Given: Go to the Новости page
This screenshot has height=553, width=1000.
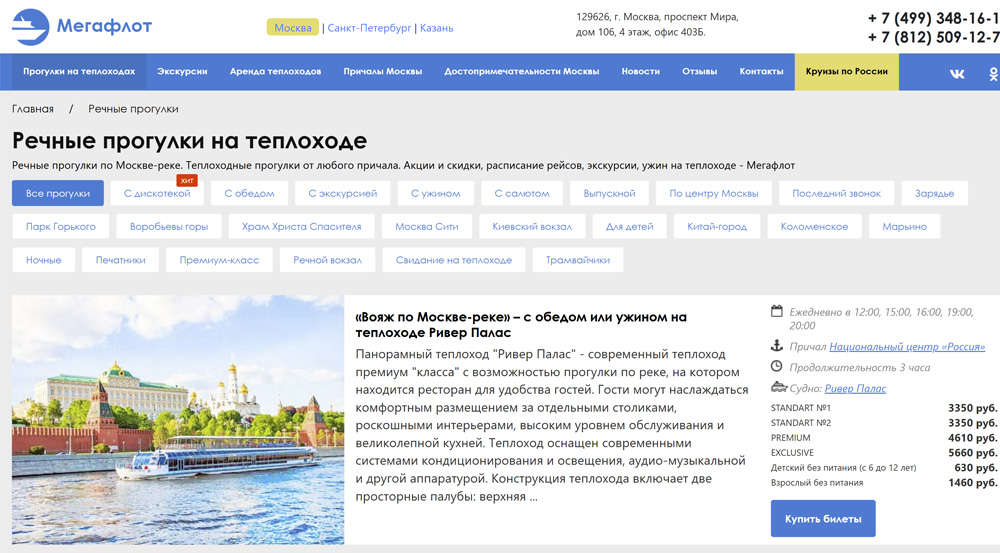Looking at the screenshot, I should tap(641, 71).
